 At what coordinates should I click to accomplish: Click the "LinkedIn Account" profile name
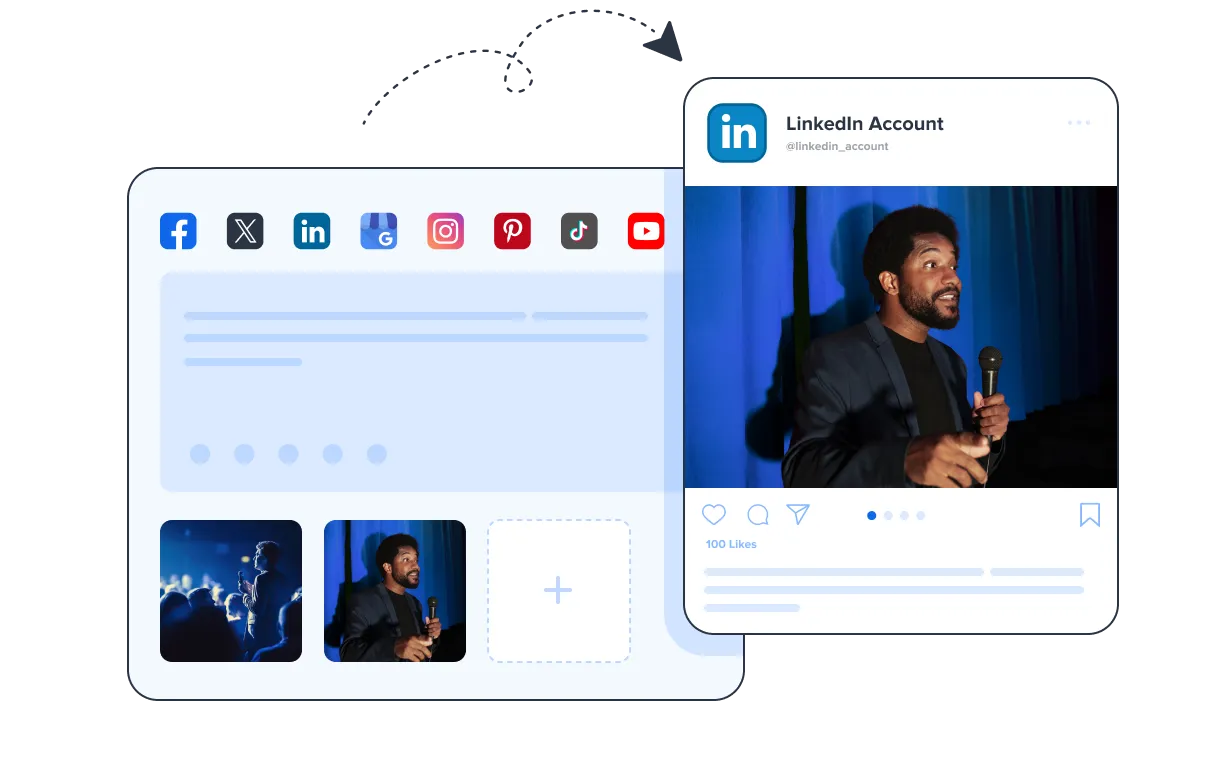pos(865,124)
